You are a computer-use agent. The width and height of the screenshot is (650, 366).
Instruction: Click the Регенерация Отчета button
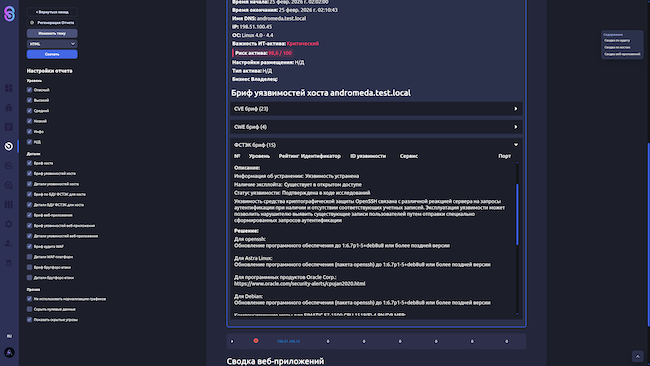point(52,23)
